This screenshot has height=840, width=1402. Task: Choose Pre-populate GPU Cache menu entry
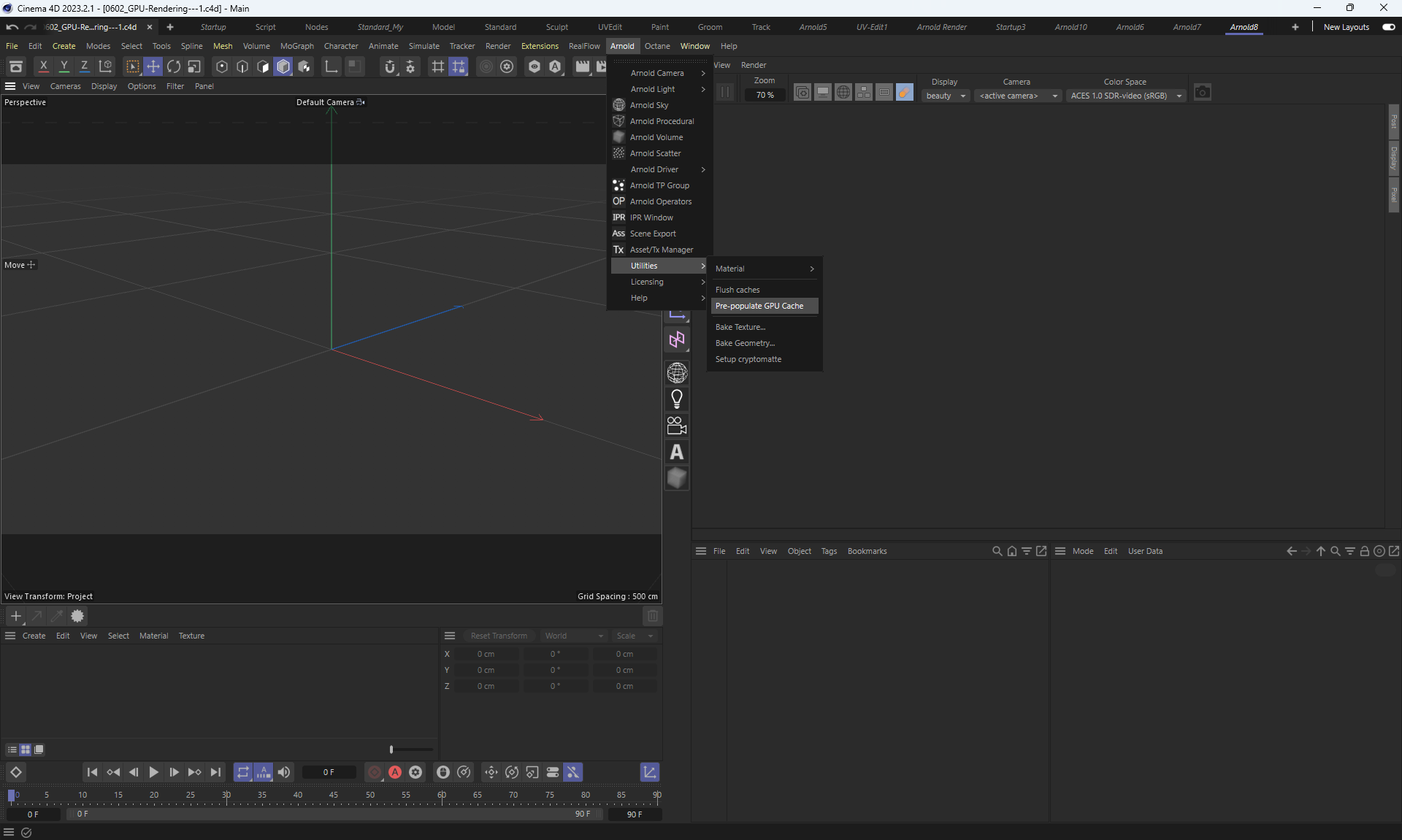(x=759, y=306)
